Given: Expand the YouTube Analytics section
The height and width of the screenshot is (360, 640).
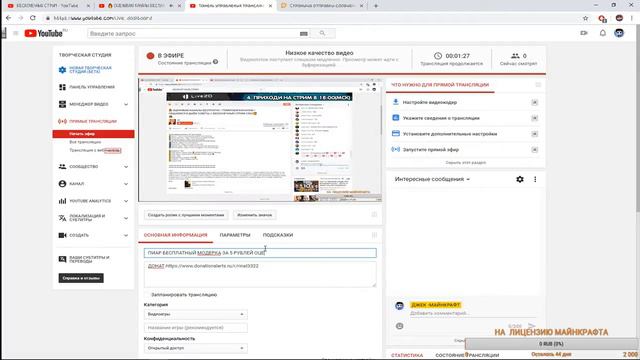Looking at the screenshot, I should (x=126, y=201).
